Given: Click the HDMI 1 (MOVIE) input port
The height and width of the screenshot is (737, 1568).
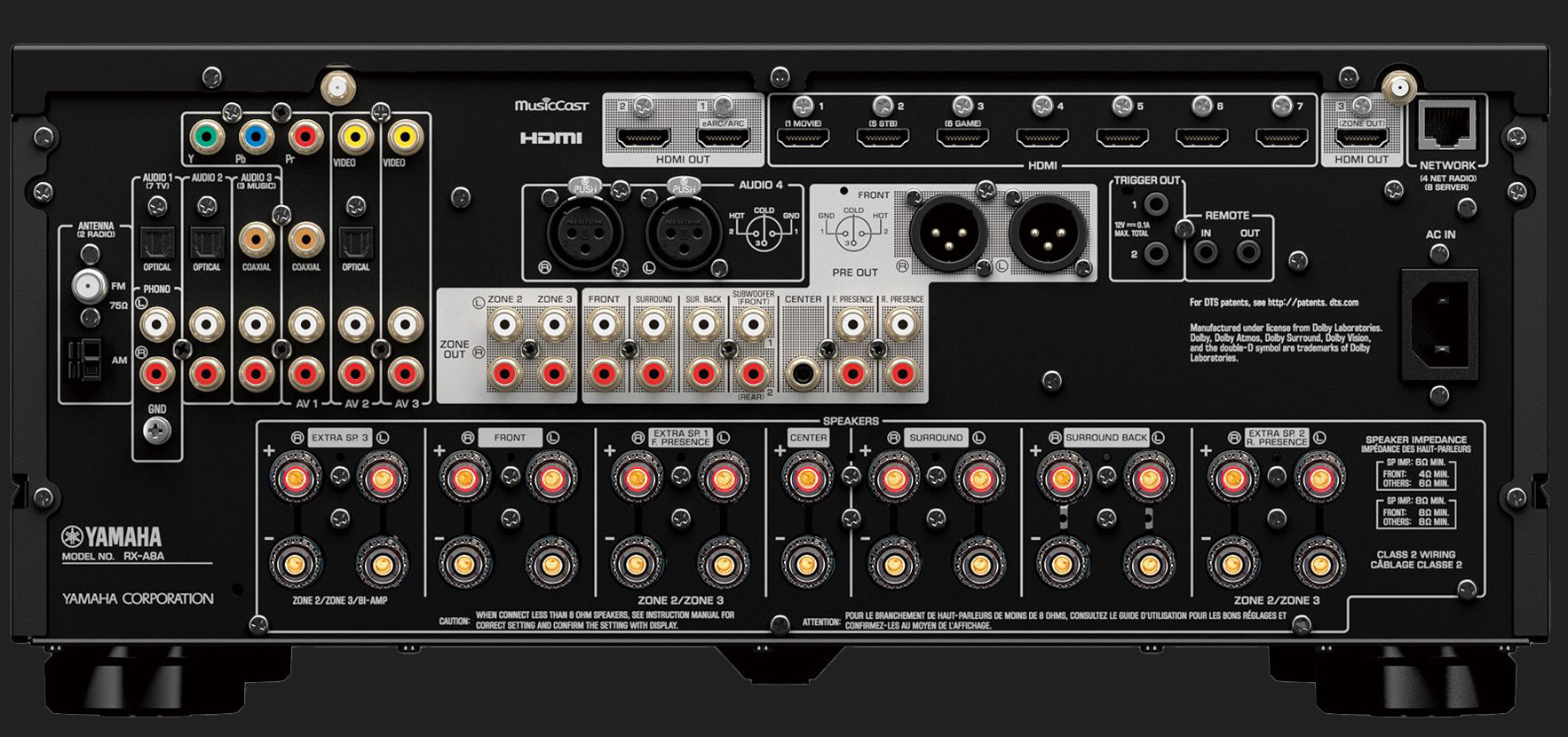Looking at the screenshot, I should point(803,138).
